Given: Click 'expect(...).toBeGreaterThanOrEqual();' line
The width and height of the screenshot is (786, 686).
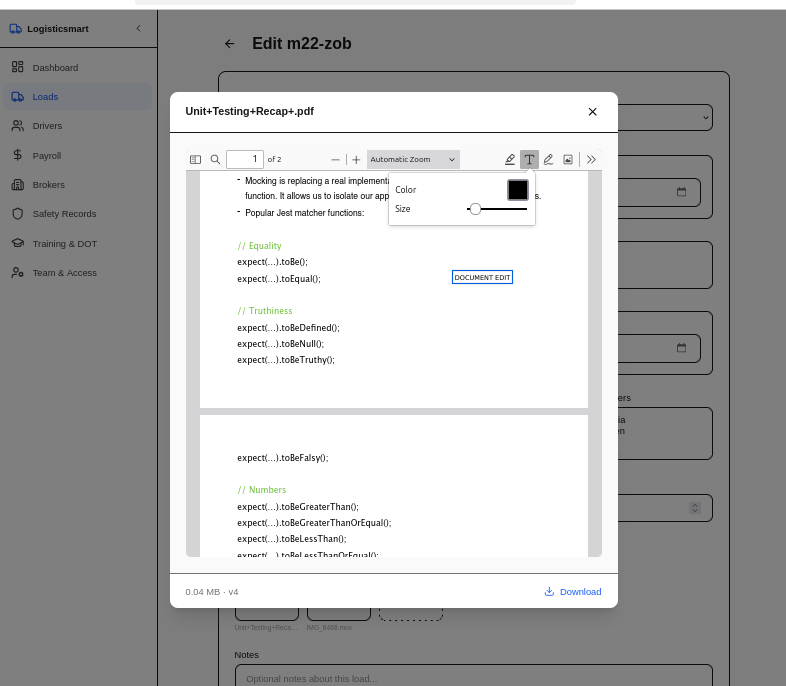Looking at the screenshot, I should [x=314, y=523].
